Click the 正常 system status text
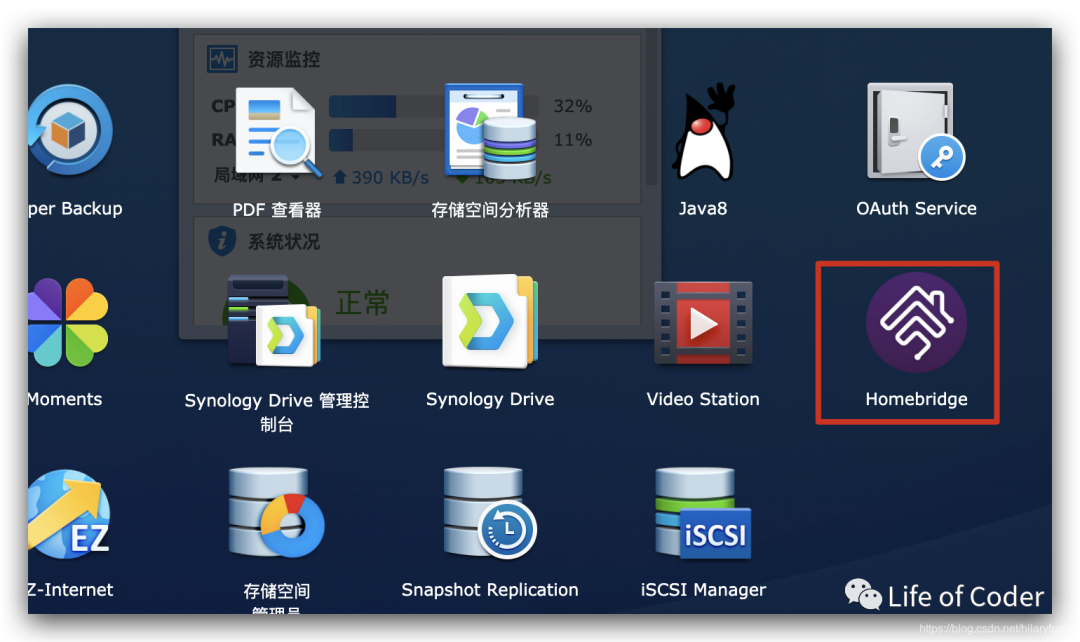Viewport: 1080px width, 642px height. pos(362,303)
